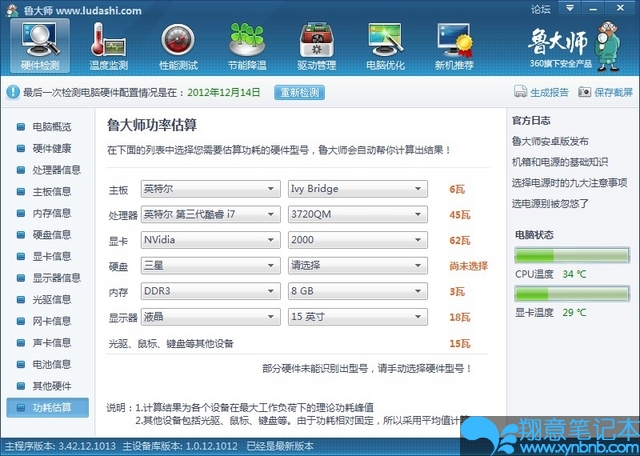Expand 3720QM processor model dropdown
The height and width of the screenshot is (456, 640).
click(358, 214)
